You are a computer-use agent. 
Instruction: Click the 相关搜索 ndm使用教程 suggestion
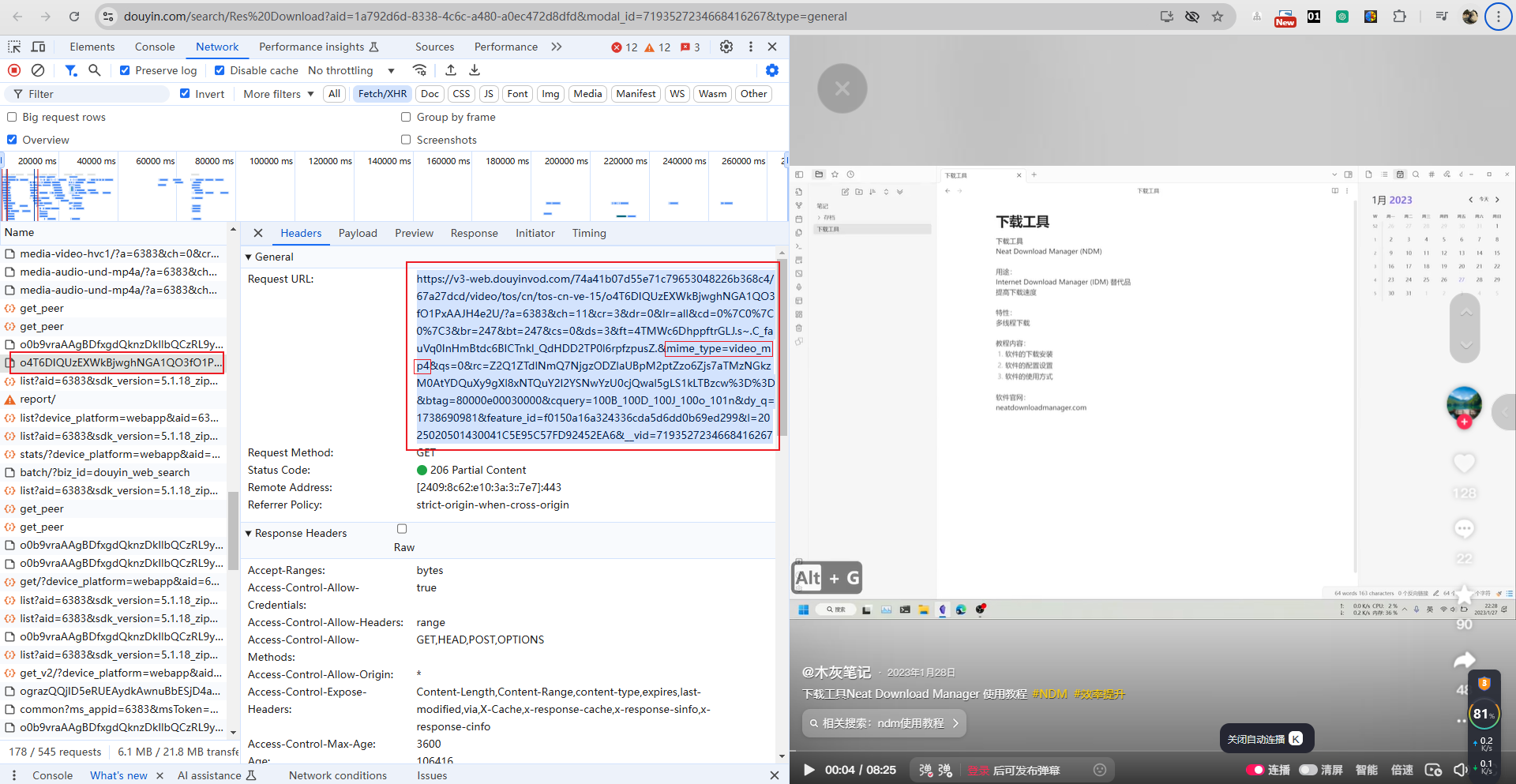click(x=884, y=723)
